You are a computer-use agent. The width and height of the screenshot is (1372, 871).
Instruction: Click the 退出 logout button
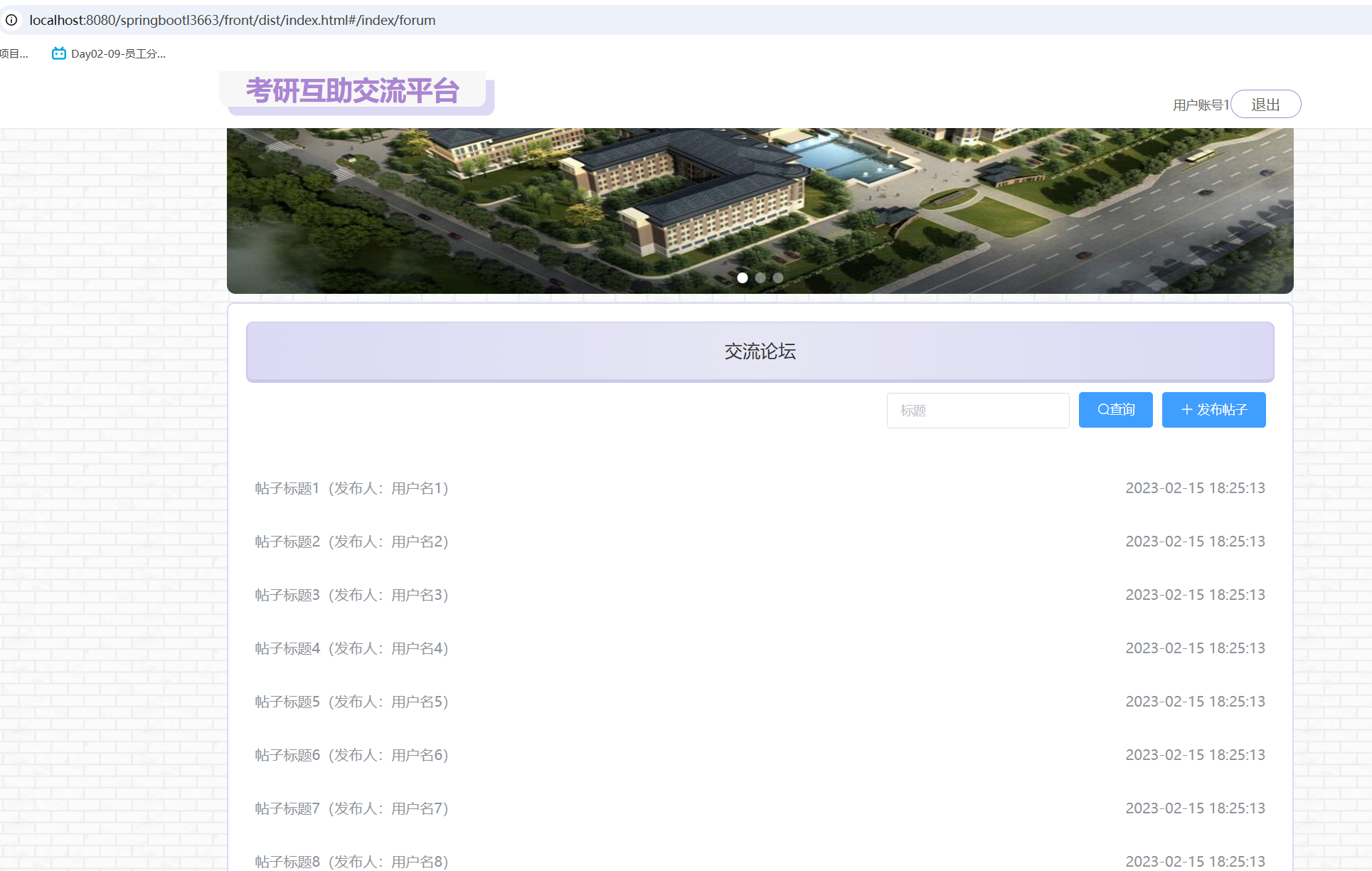pyautogui.click(x=1265, y=105)
